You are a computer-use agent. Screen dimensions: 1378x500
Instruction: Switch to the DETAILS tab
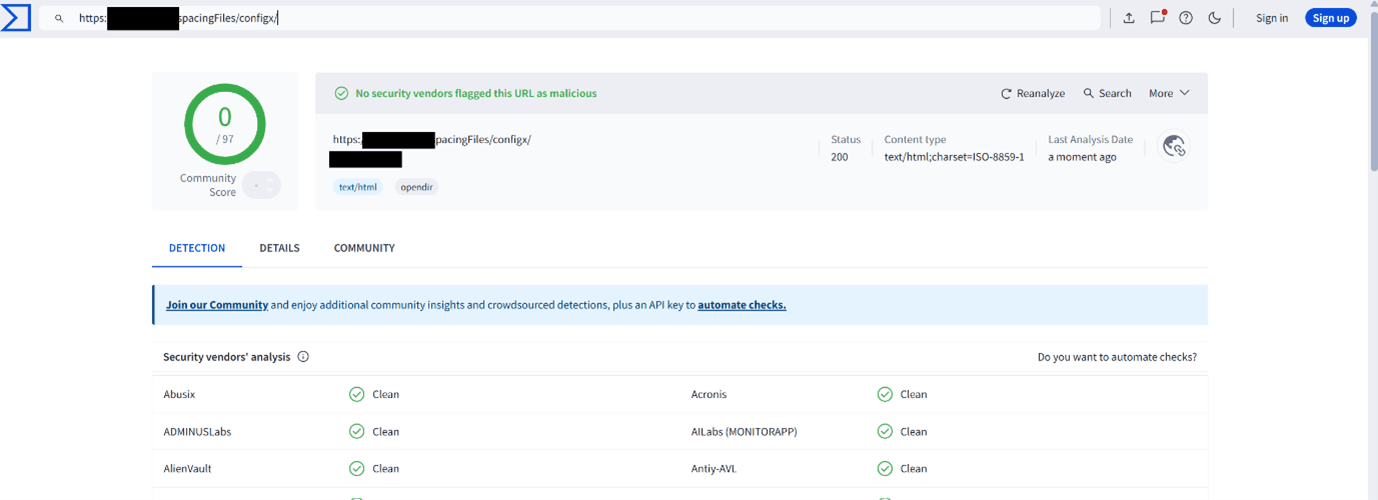pyautogui.click(x=279, y=248)
